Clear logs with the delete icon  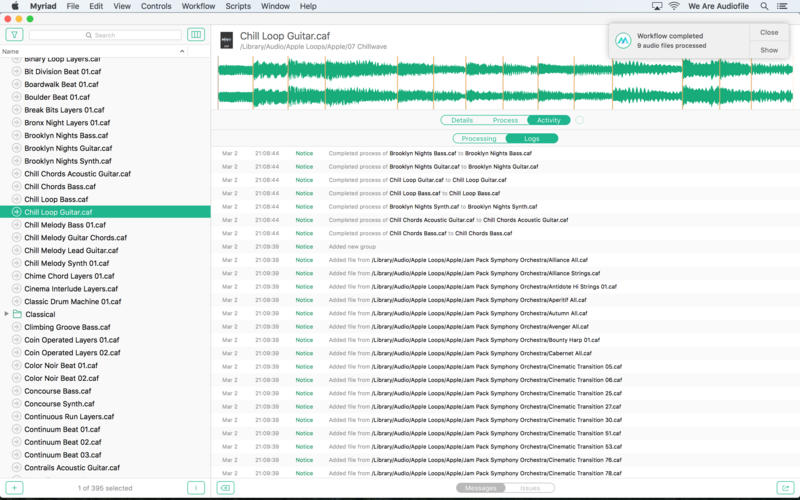[226, 488]
